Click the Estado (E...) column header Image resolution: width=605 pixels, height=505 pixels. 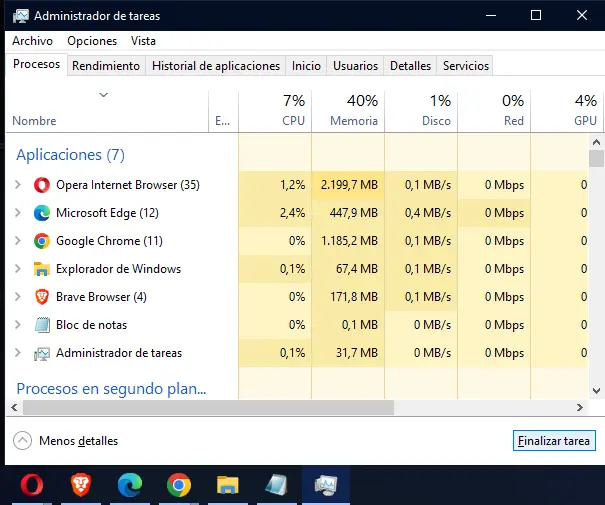(x=223, y=111)
